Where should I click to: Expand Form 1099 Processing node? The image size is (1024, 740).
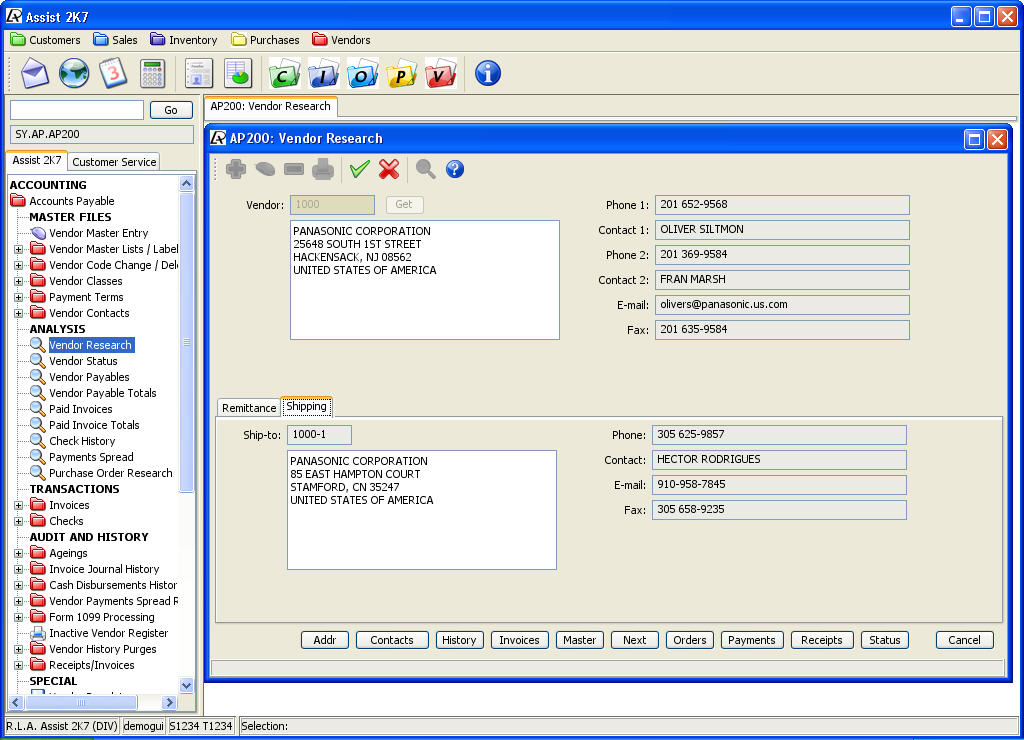18,617
